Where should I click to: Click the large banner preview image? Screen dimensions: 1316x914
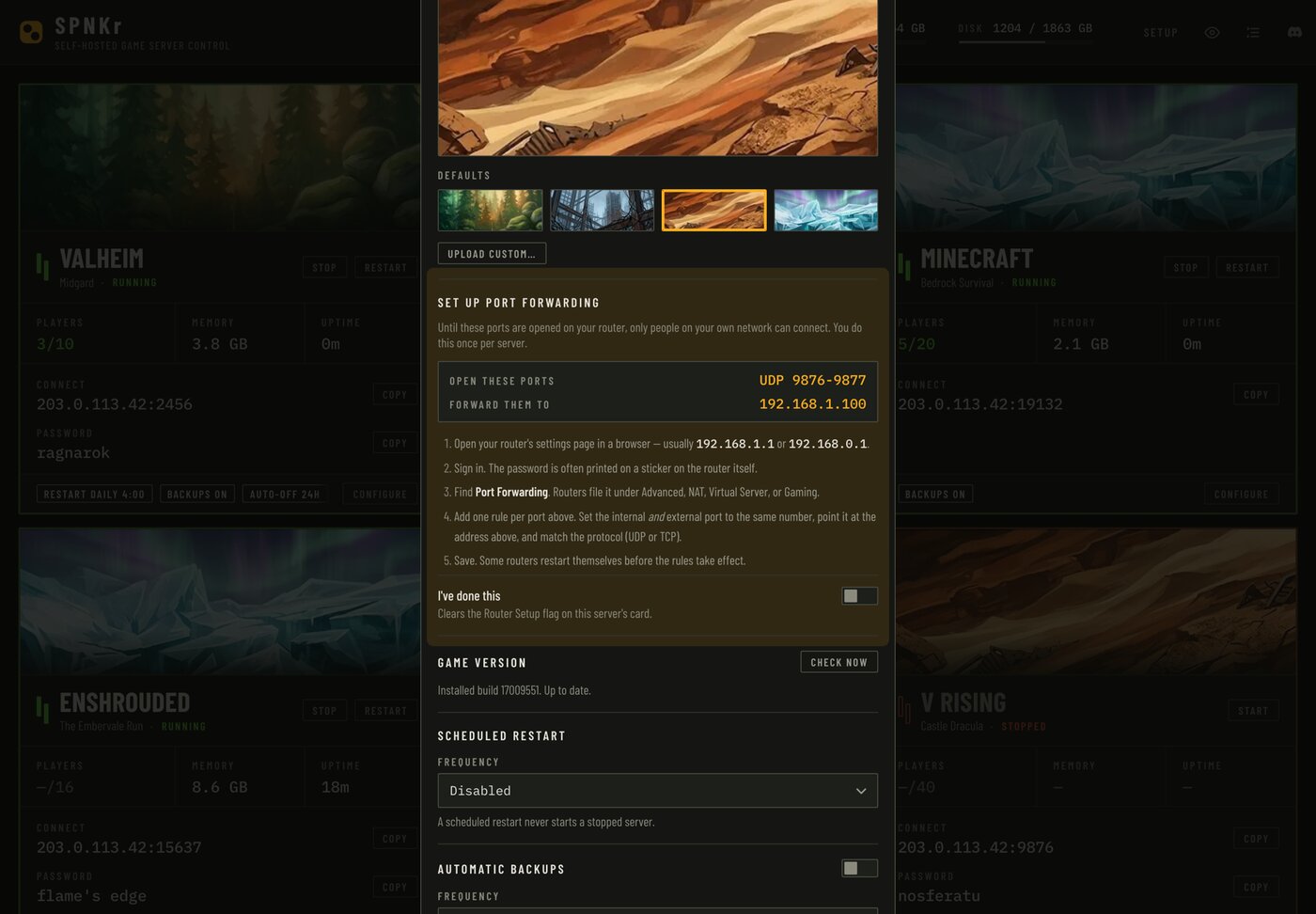click(x=658, y=77)
